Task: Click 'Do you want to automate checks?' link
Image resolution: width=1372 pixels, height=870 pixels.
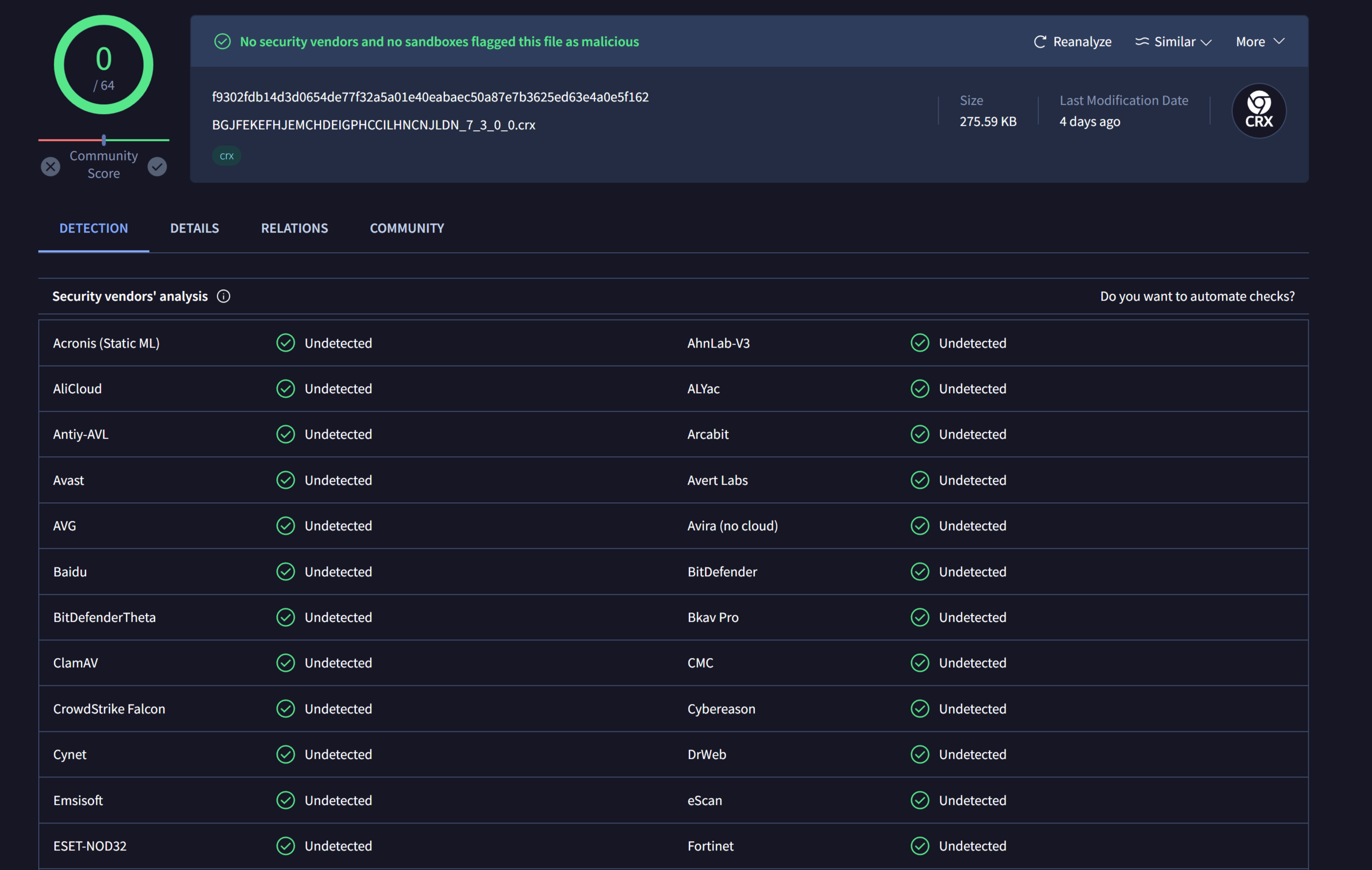Action: click(x=1197, y=296)
